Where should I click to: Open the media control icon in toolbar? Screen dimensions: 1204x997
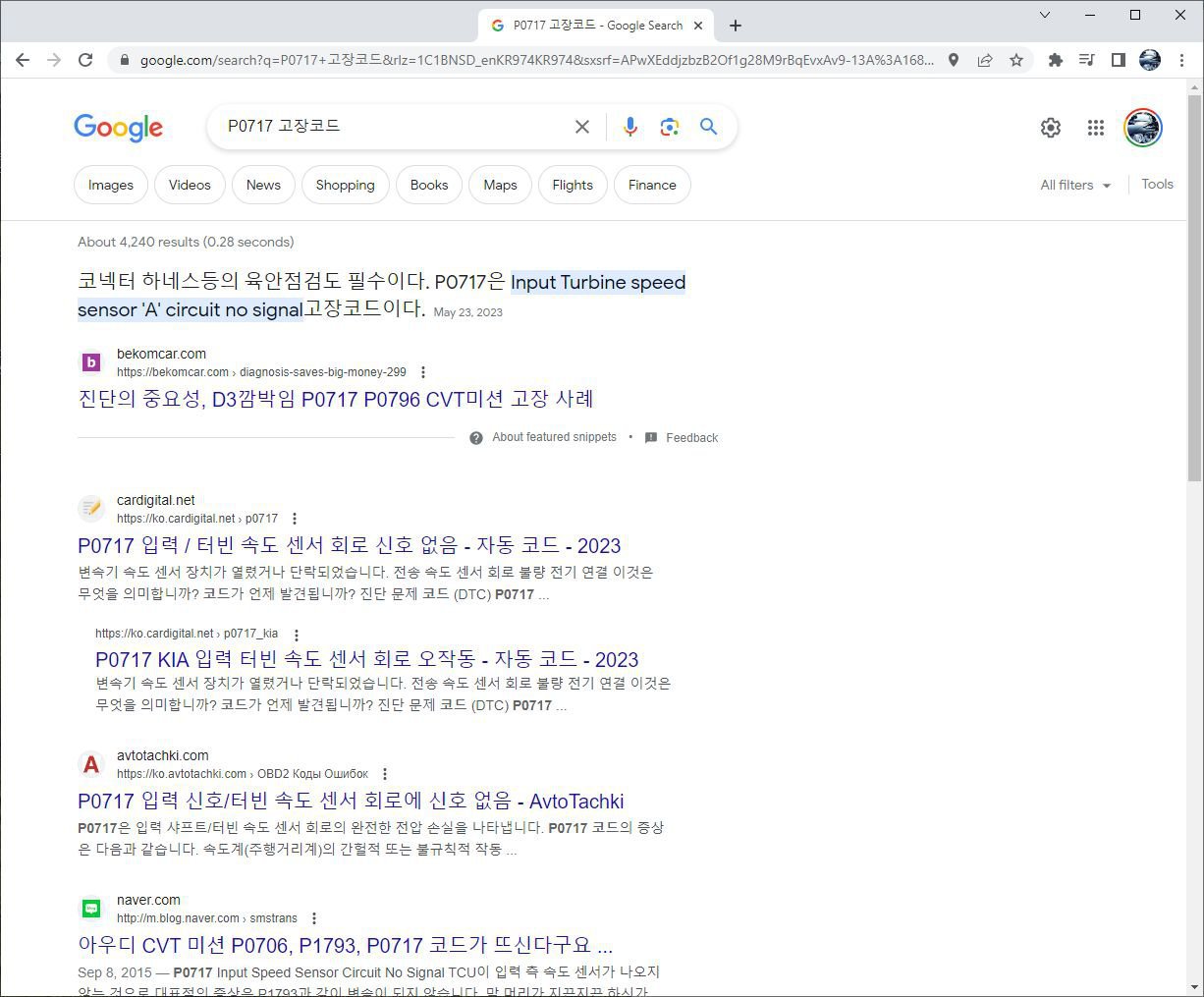click(1086, 60)
